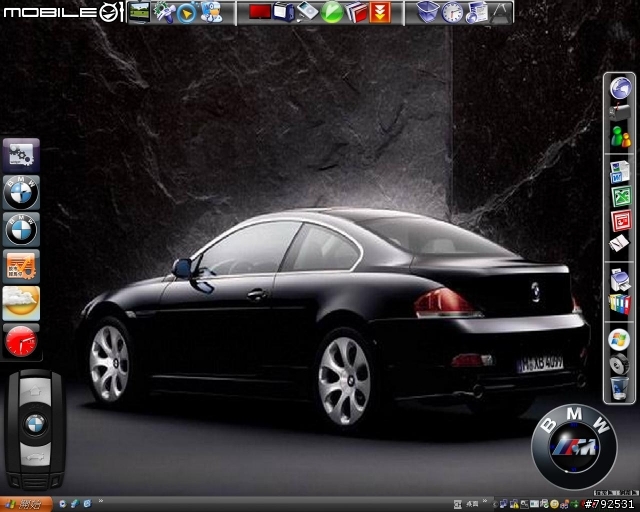Open the orange chart gear widget icon
The image size is (640, 512).
[21, 267]
